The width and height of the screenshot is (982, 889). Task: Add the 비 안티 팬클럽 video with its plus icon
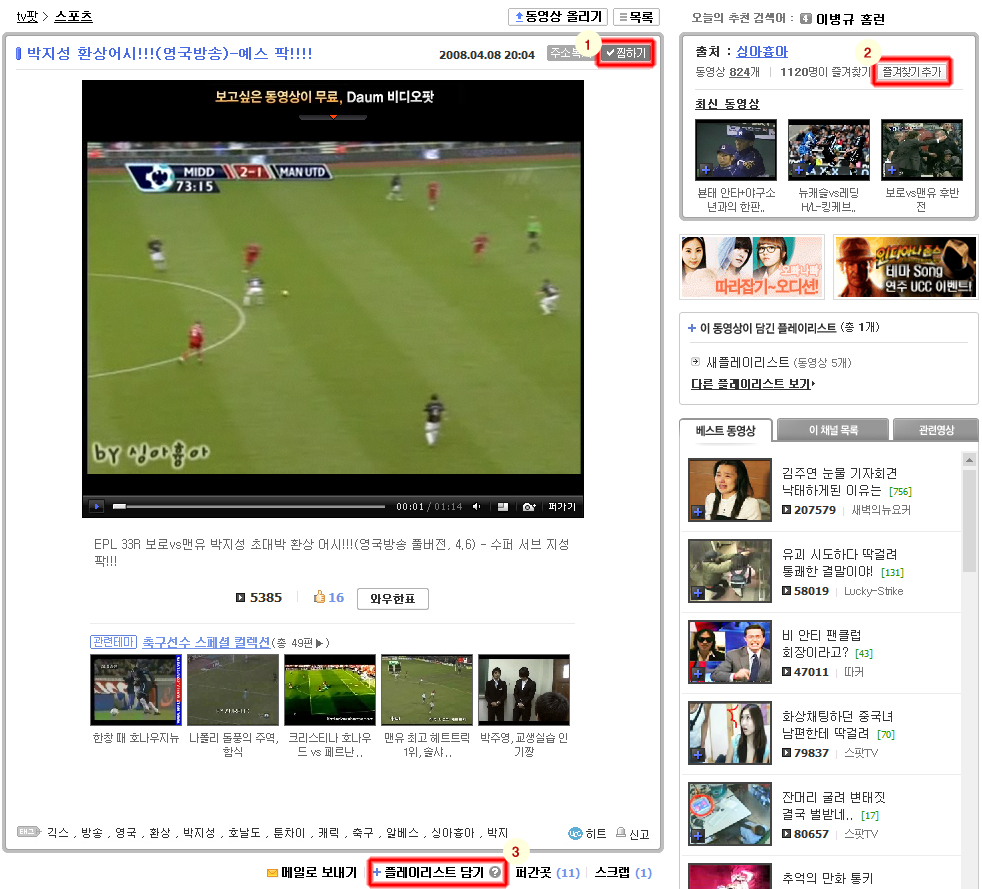[x=698, y=674]
